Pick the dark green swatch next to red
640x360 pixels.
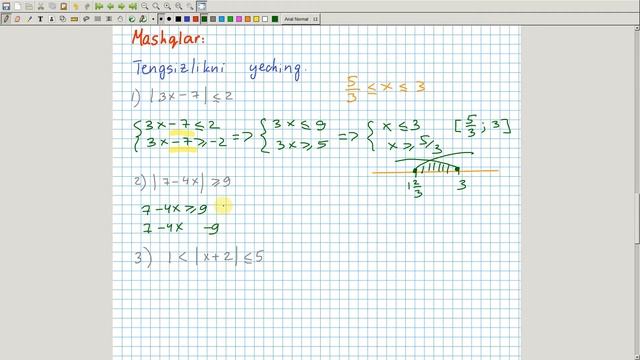(204, 19)
